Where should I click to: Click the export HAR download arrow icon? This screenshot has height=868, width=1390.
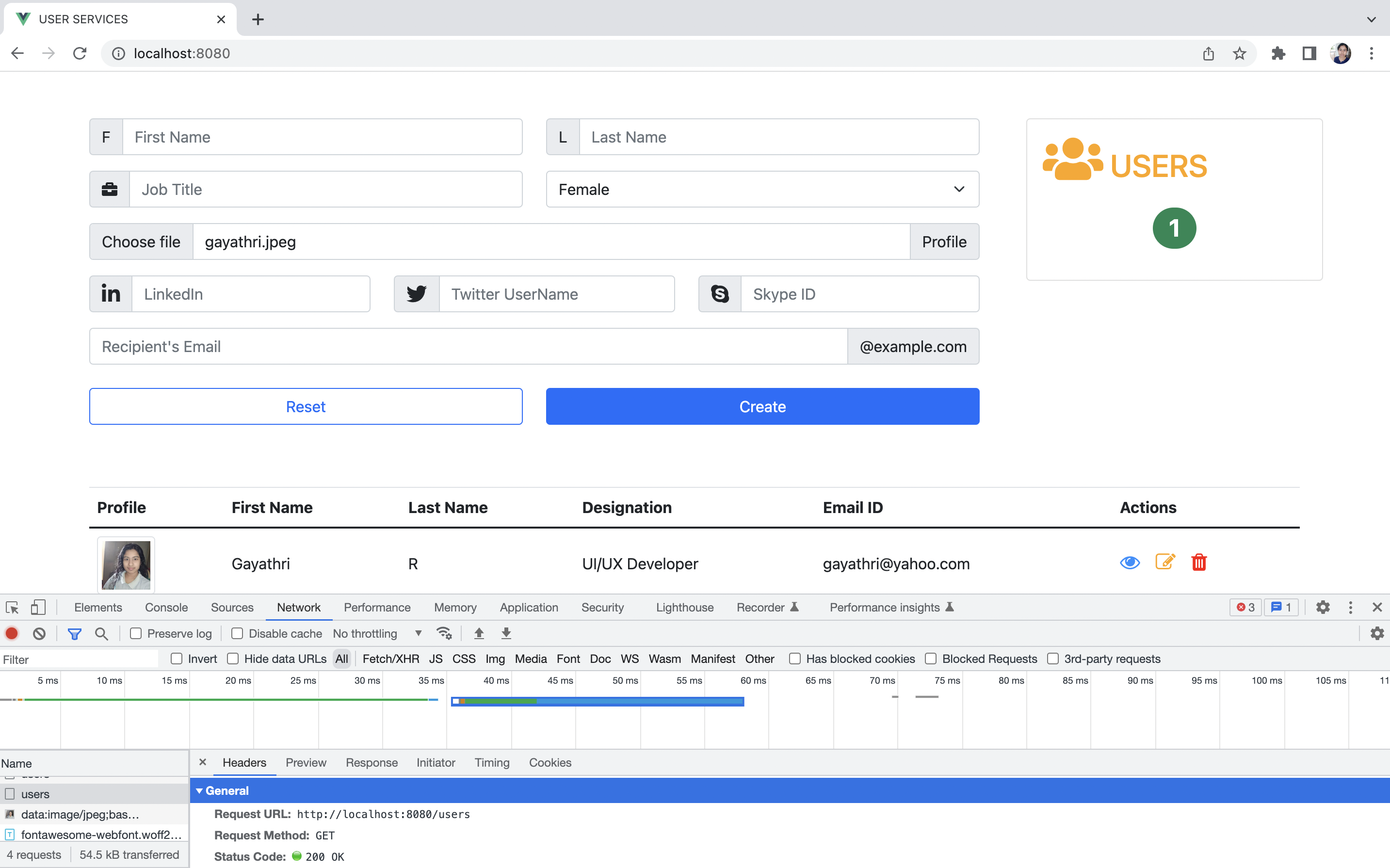tap(506, 633)
